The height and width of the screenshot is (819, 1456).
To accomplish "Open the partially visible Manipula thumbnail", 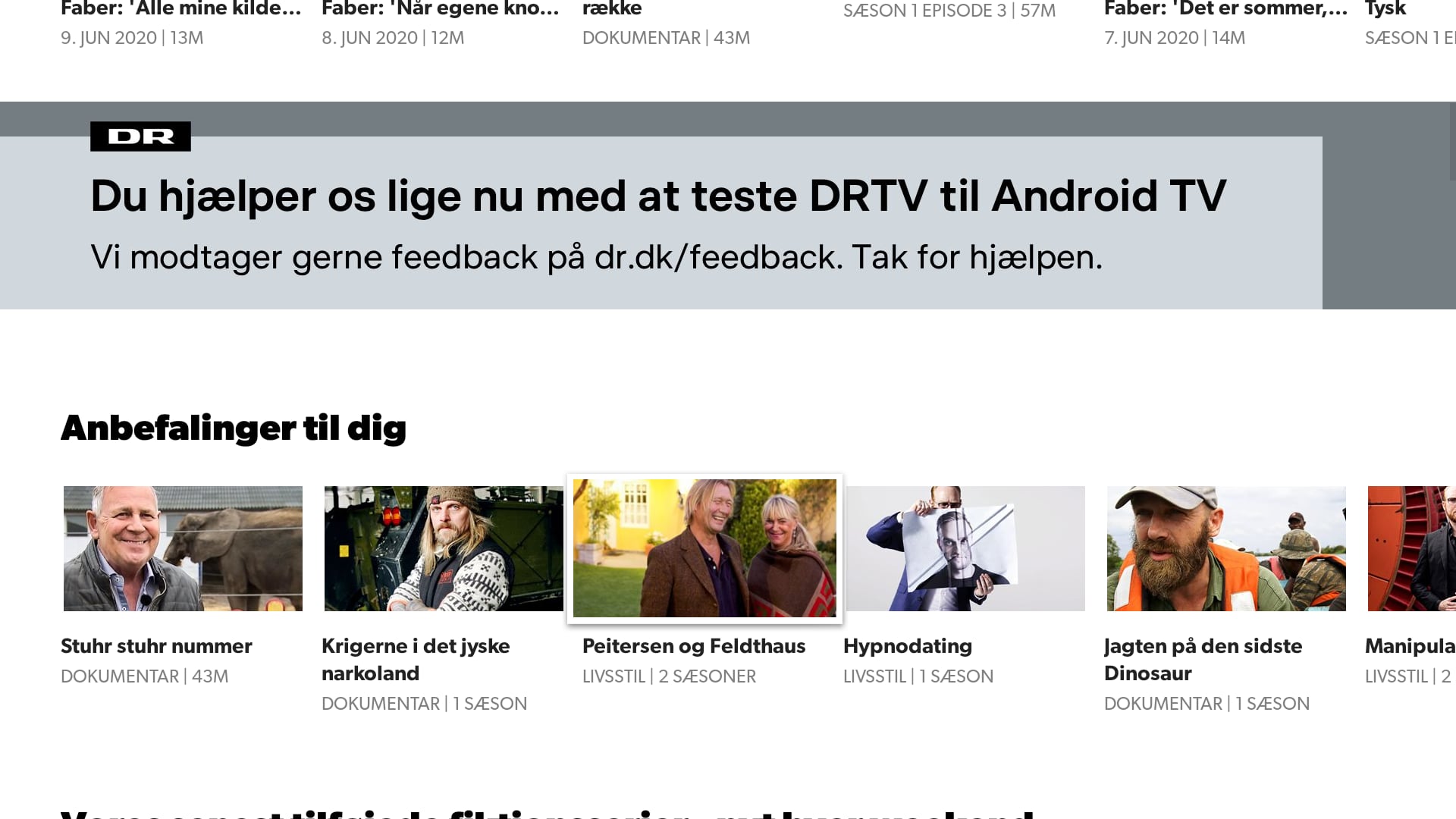I will (x=1411, y=548).
